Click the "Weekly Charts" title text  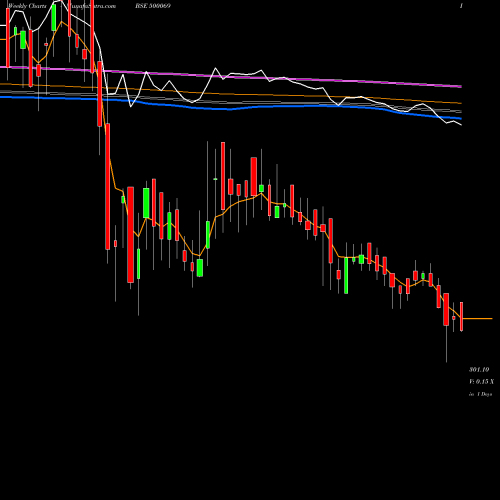(x=27, y=6)
